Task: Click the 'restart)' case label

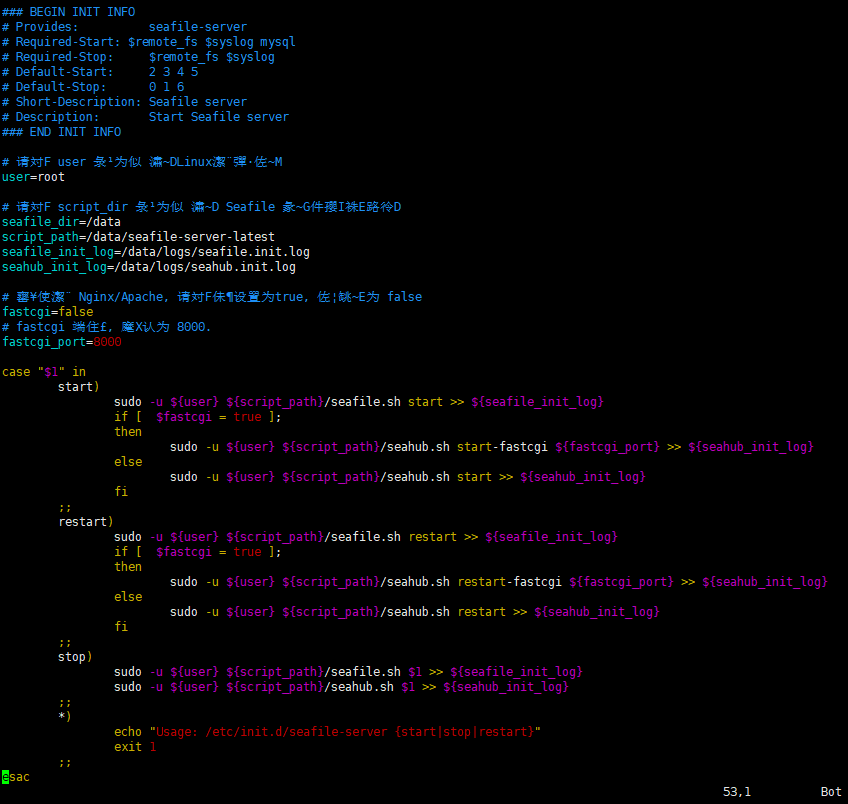Action: (85, 522)
